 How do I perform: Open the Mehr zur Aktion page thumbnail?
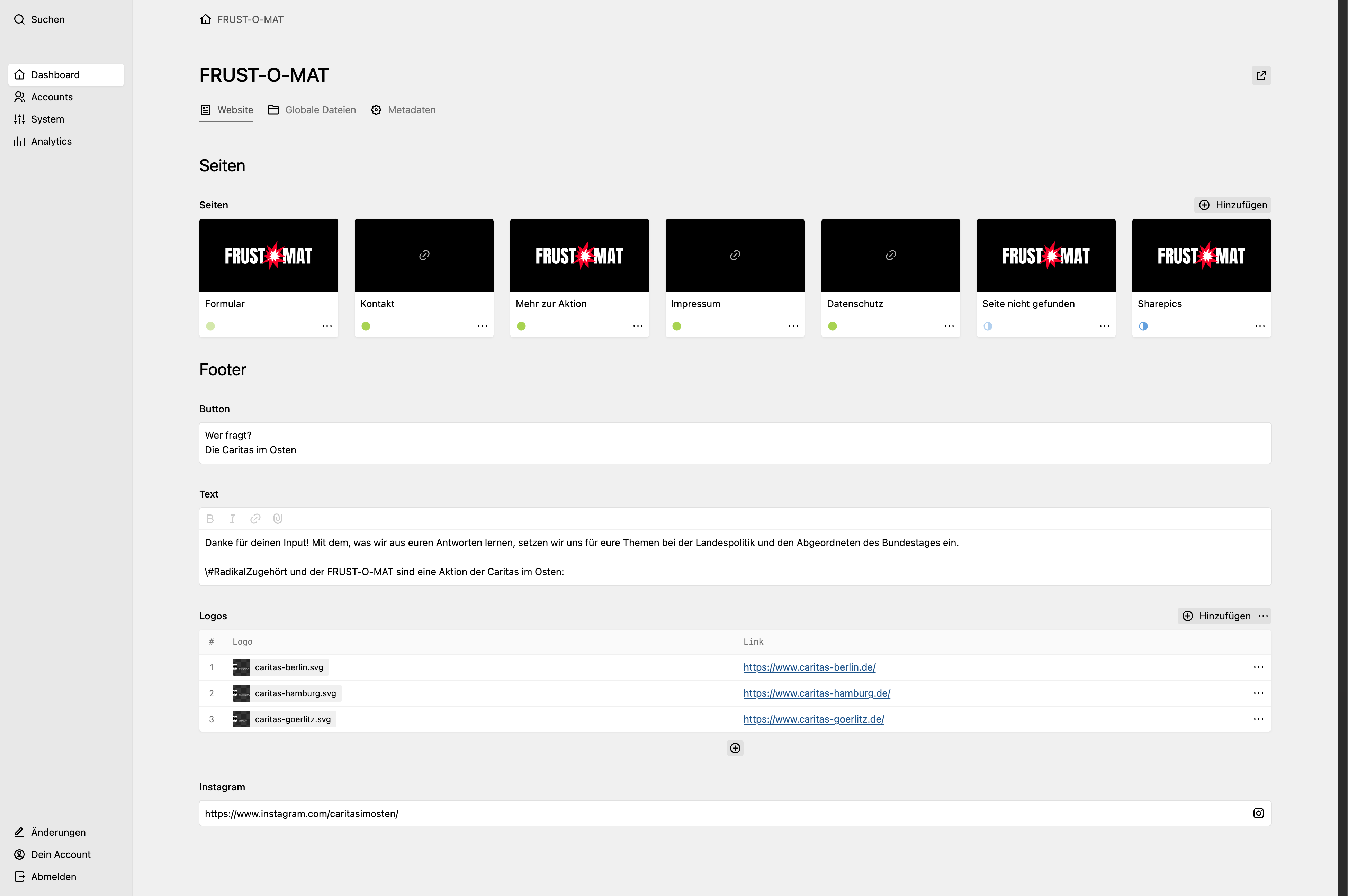(x=579, y=256)
